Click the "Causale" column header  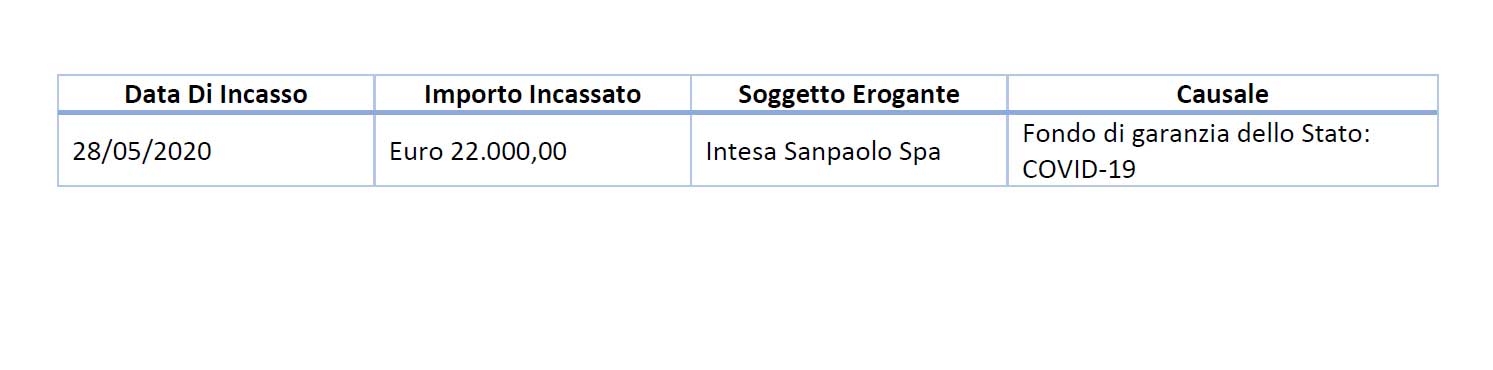click(x=1222, y=95)
